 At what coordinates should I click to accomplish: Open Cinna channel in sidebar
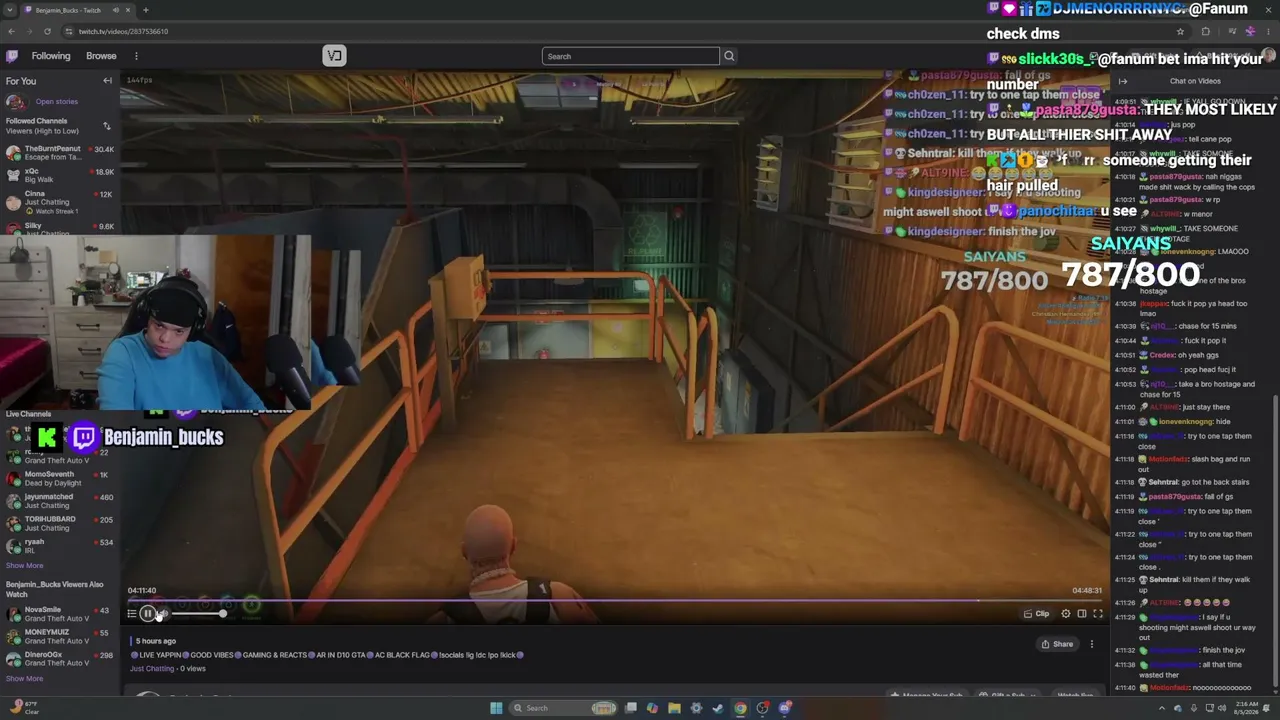[x=60, y=201]
